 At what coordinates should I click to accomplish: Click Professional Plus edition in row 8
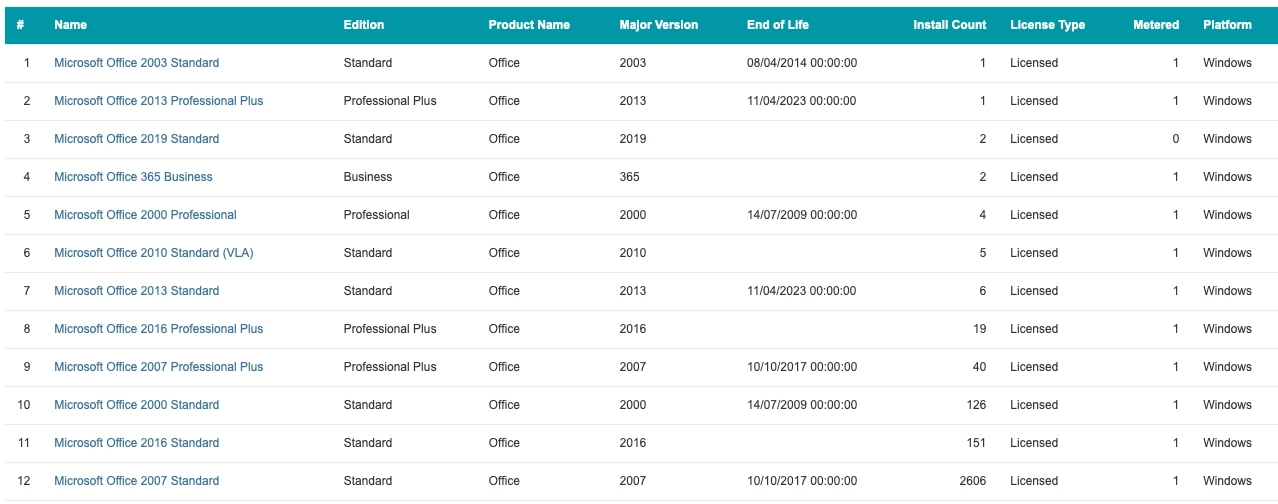coord(390,329)
